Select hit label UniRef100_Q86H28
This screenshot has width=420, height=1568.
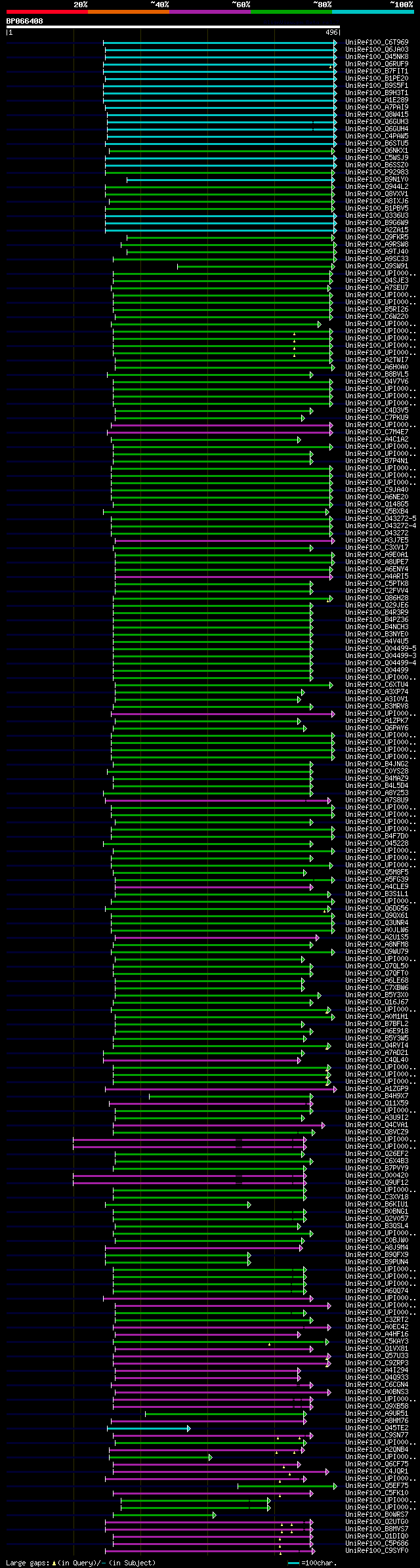tap(377, 598)
